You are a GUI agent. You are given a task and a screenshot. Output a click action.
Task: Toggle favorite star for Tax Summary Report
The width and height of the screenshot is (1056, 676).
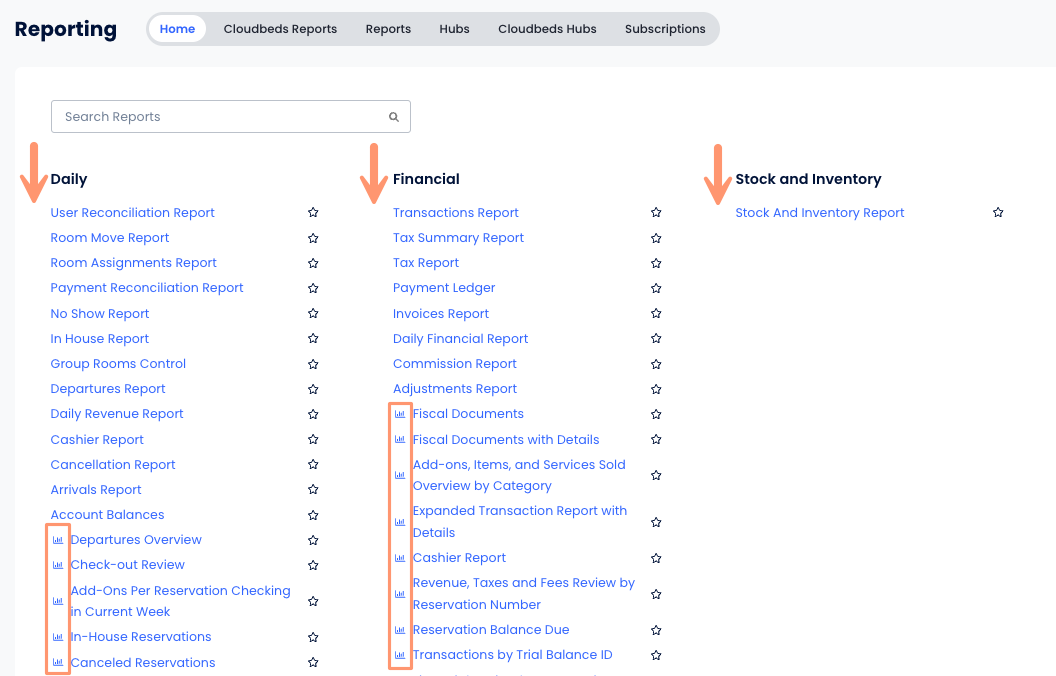pyautogui.click(x=656, y=238)
